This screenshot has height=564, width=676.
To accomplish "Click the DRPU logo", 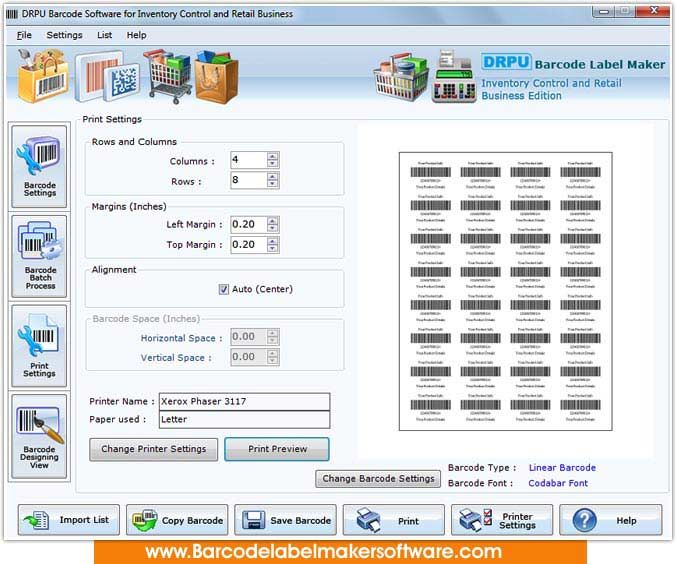I will (x=506, y=62).
